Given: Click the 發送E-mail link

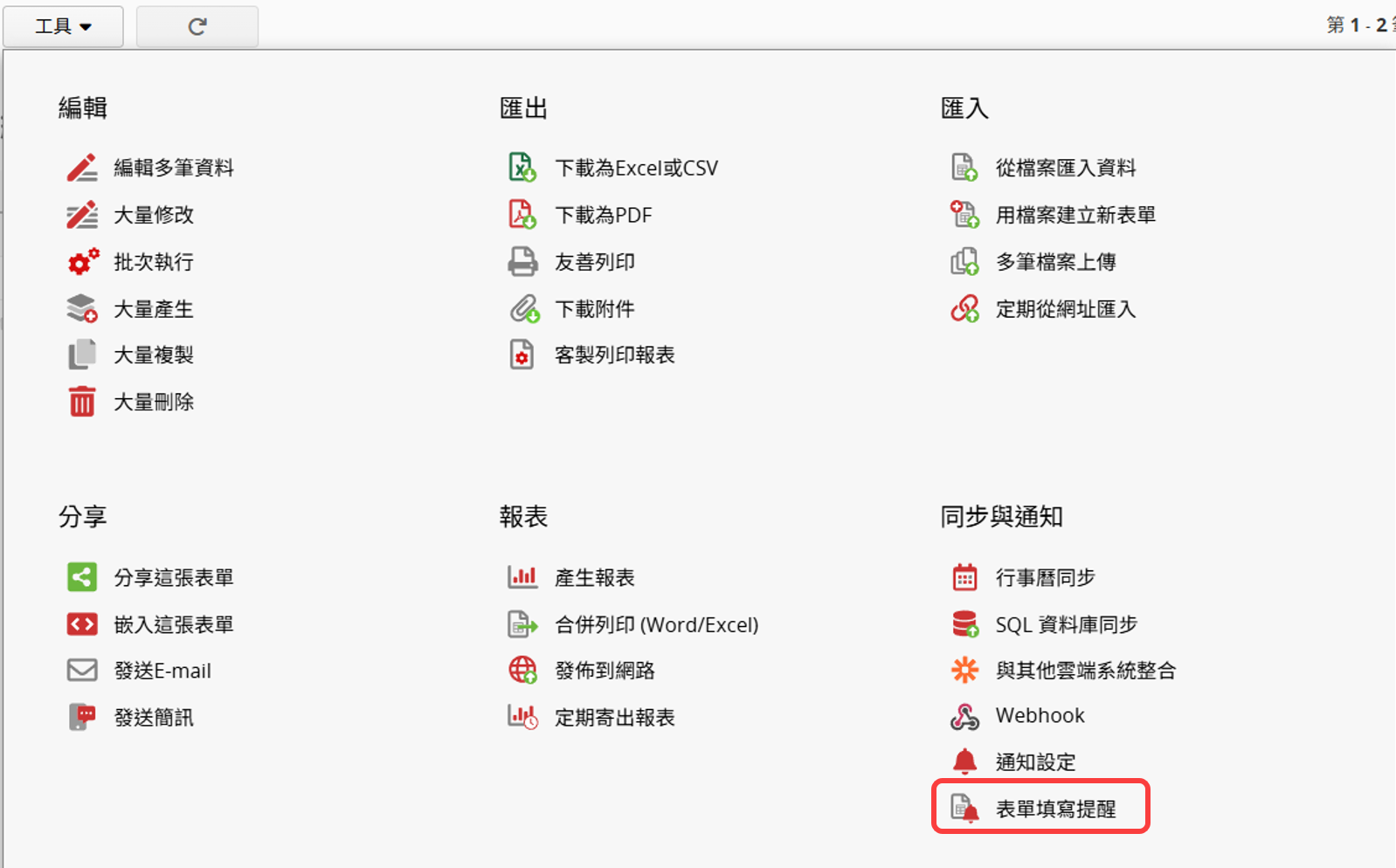Looking at the screenshot, I should [x=162, y=671].
